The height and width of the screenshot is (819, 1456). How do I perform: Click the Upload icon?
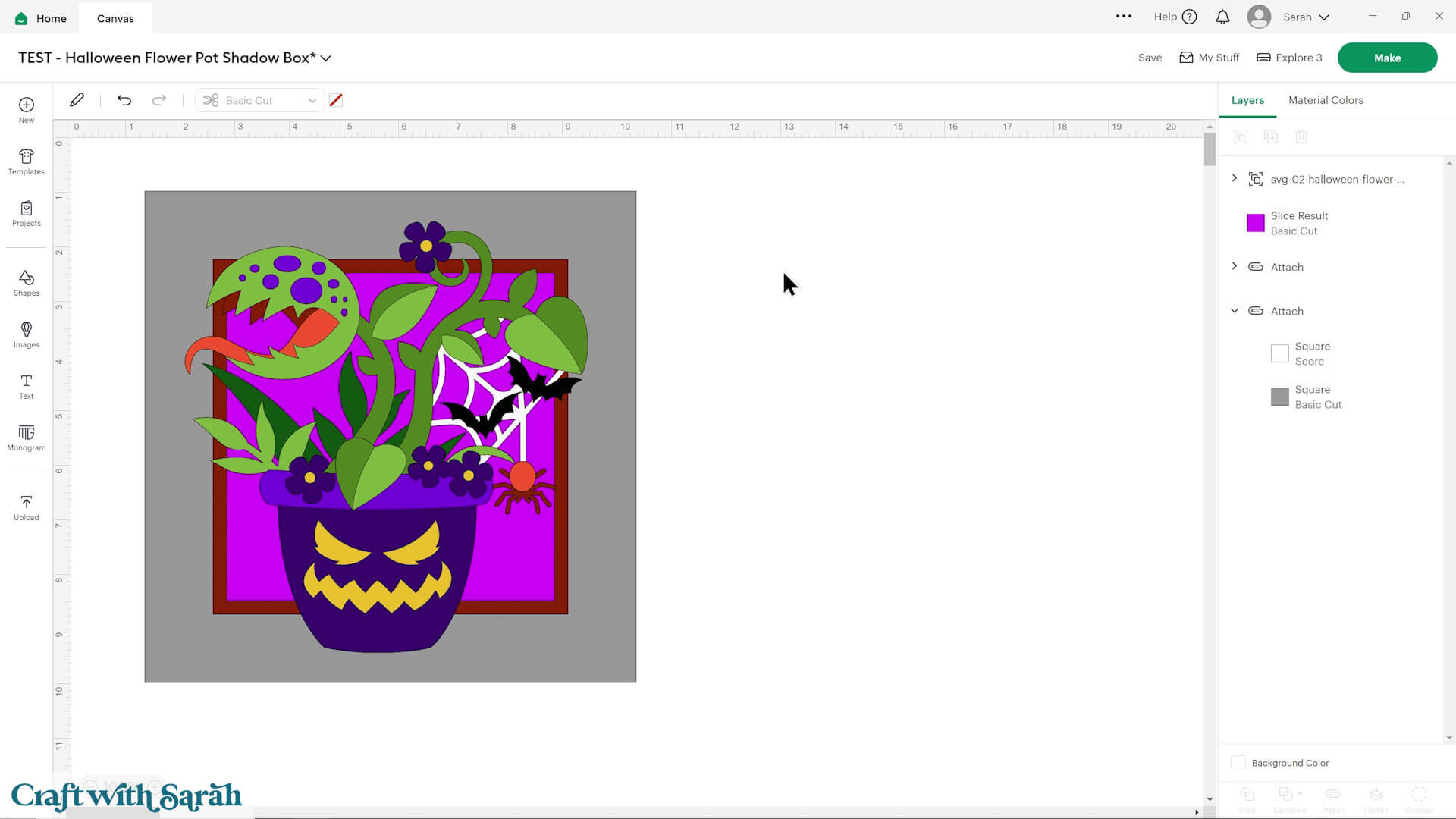[26, 507]
